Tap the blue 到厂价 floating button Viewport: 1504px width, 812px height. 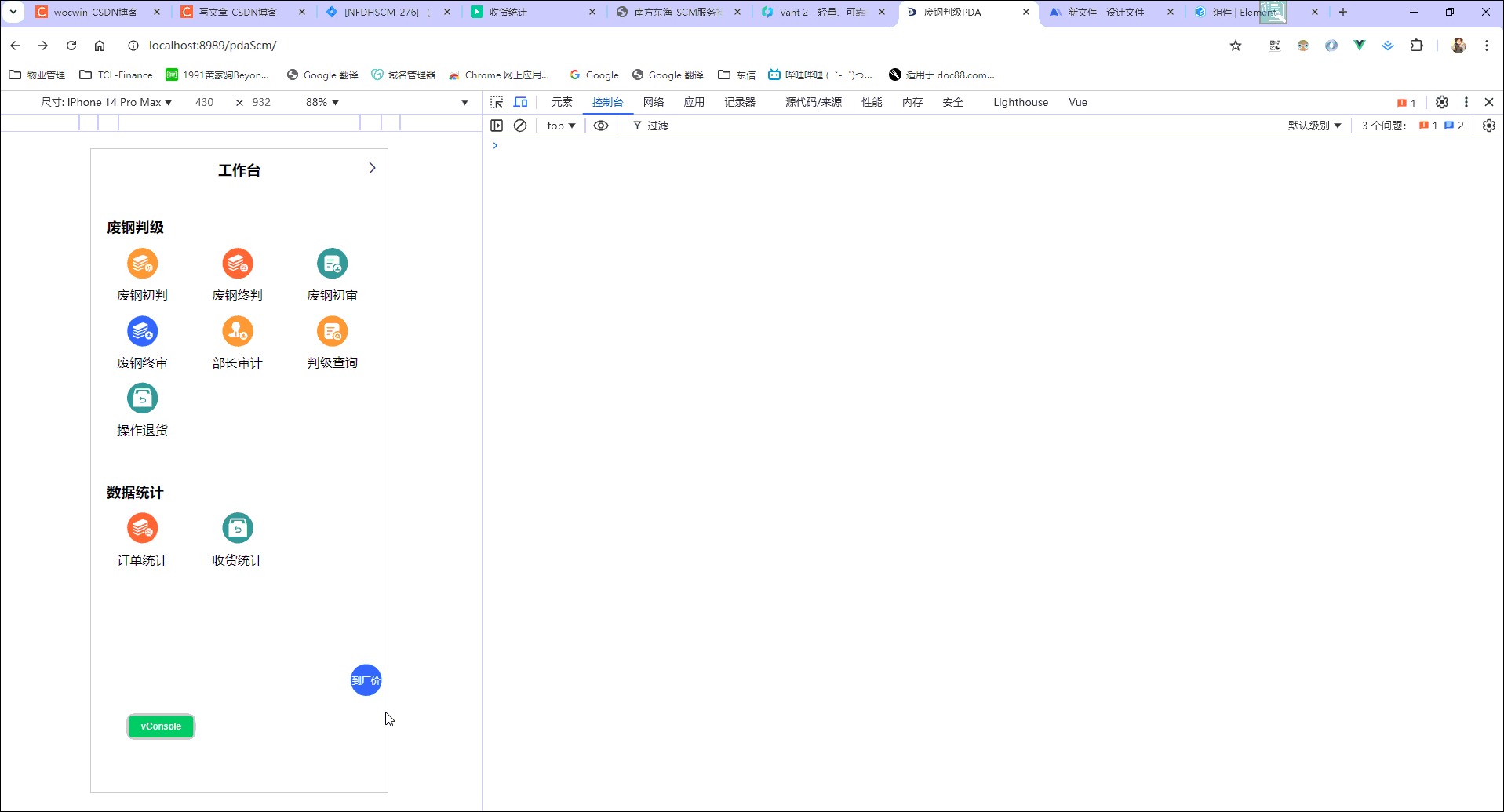[366, 680]
